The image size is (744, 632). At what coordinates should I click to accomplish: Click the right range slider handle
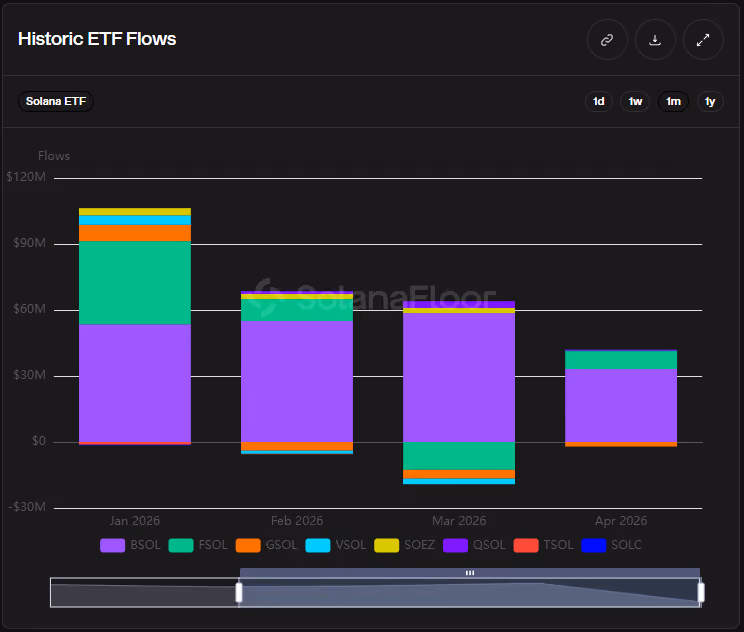701,593
